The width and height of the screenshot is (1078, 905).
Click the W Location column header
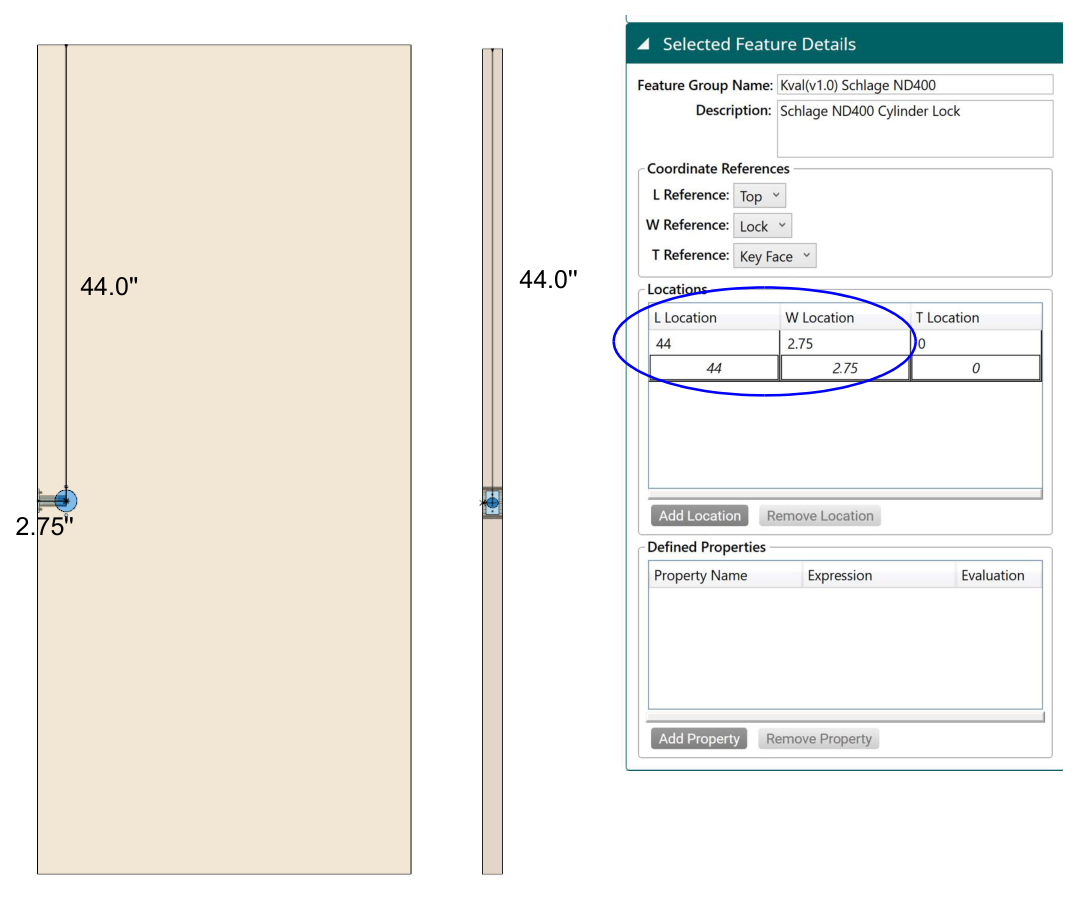pyautogui.click(x=845, y=318)
